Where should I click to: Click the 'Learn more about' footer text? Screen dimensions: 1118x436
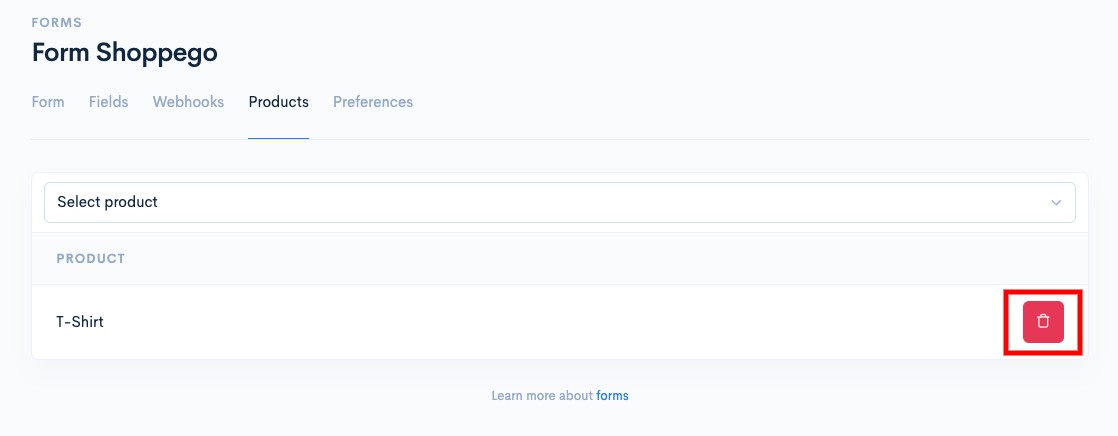(x=542, y=395)
